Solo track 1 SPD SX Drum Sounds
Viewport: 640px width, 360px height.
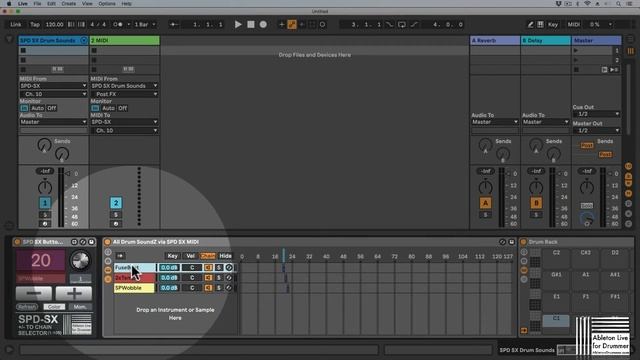click(x=45, y=215)
